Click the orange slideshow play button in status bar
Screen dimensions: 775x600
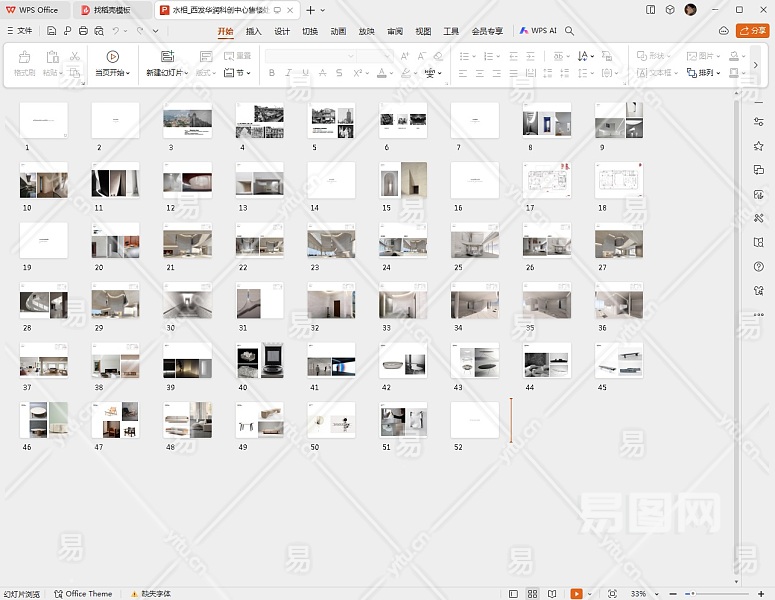coord(577,594)
